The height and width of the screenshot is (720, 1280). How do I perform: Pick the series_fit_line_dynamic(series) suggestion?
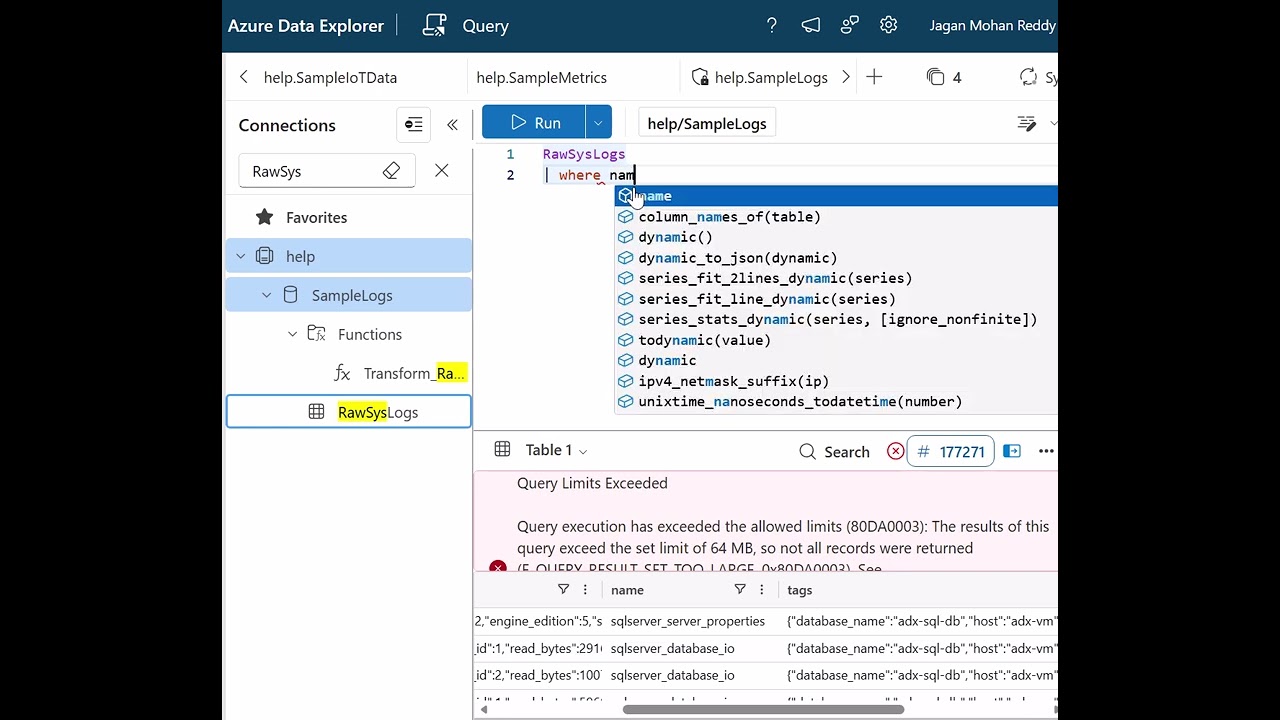(x=836, y=299)
